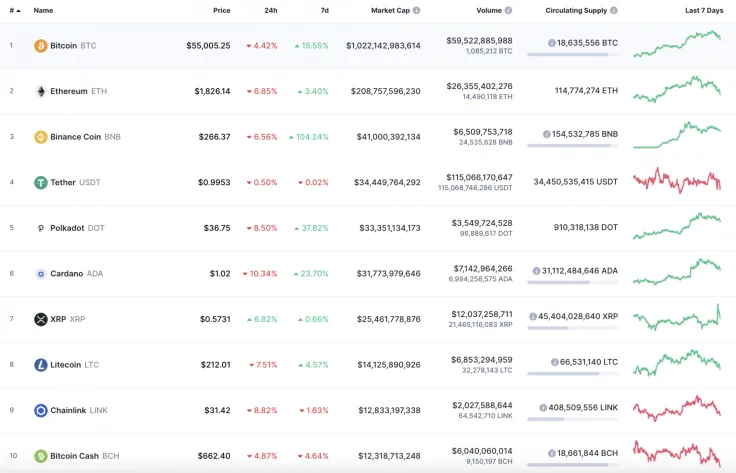The image size is (736, 473).
Task: Open Tether's last 7 days sparkline chart
Action: point(677,181)
